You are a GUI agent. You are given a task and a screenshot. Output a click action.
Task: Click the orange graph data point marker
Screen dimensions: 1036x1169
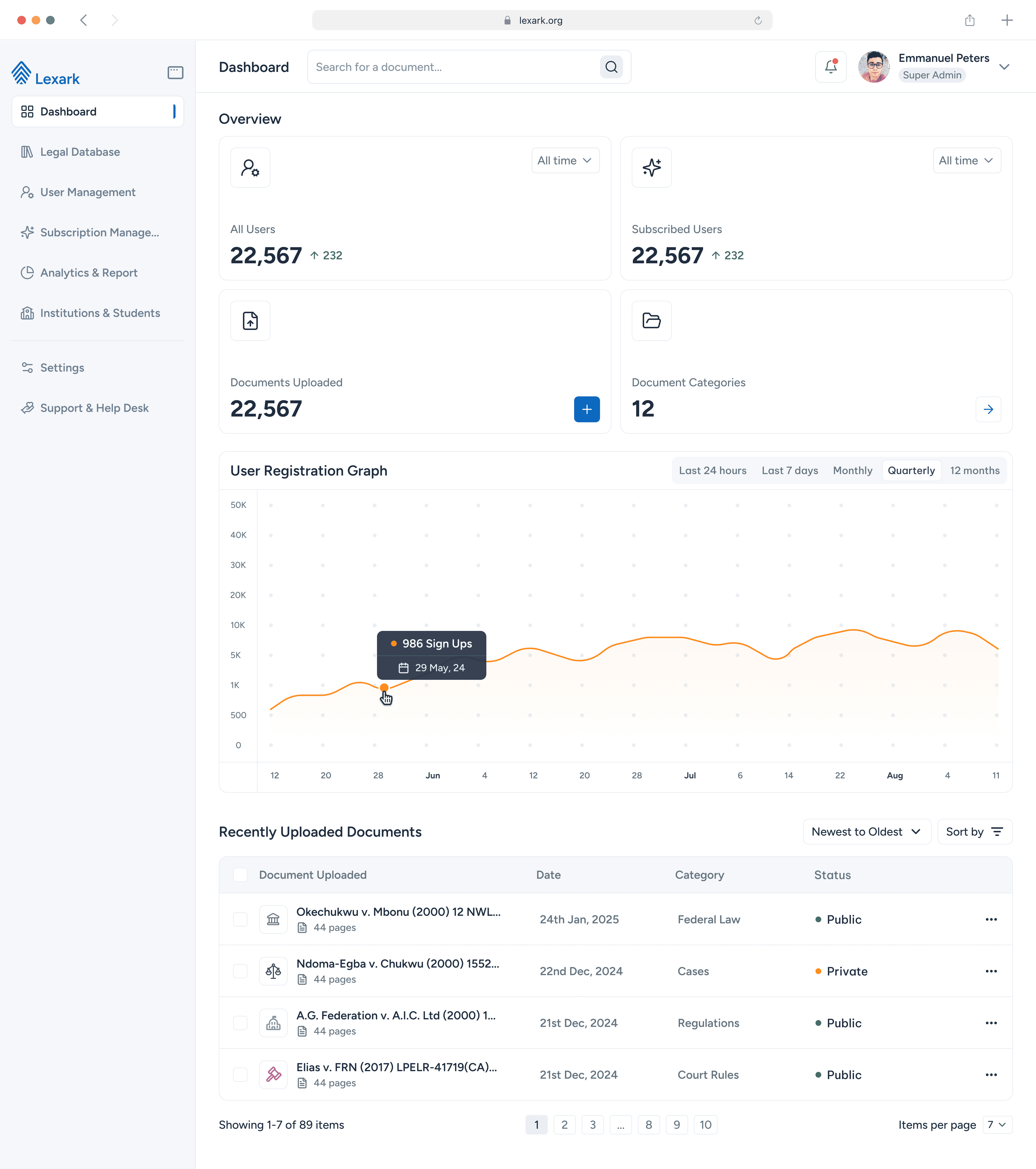384,687
